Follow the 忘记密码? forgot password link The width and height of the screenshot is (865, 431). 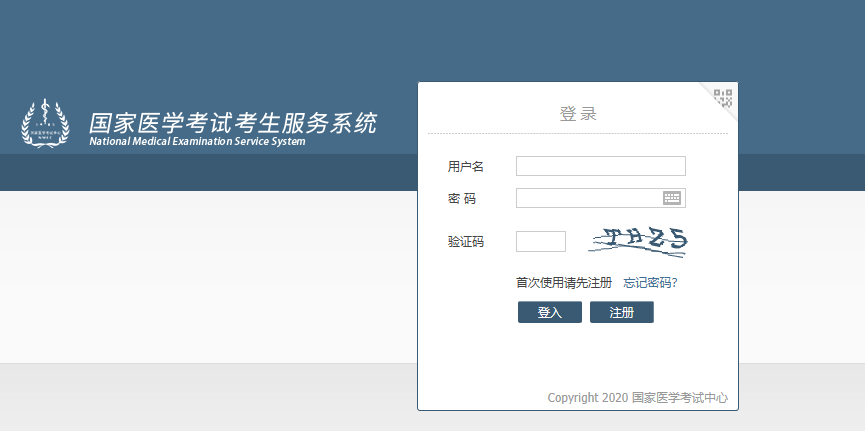pos(650,283)
